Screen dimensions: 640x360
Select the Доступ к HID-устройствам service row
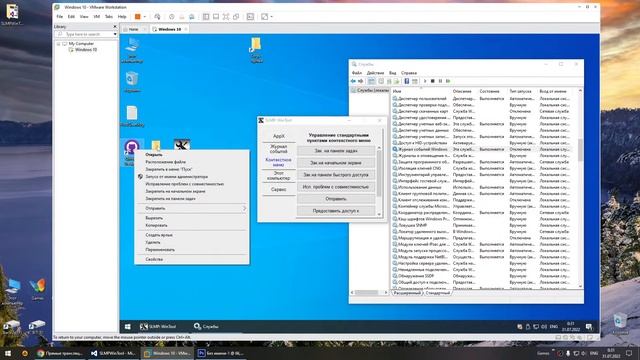(x=484, y=143)
